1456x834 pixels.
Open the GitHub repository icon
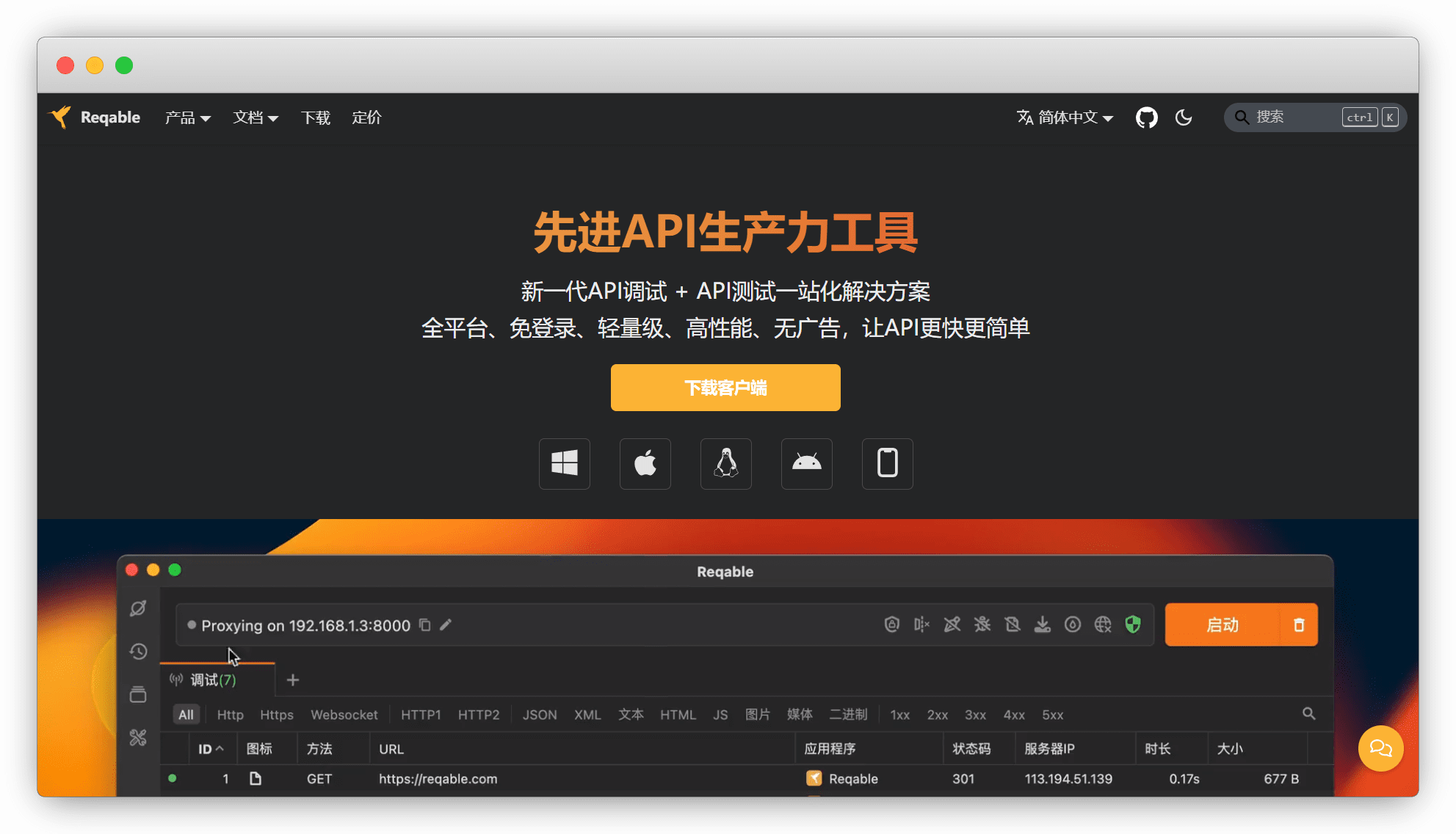(1146, 117)
